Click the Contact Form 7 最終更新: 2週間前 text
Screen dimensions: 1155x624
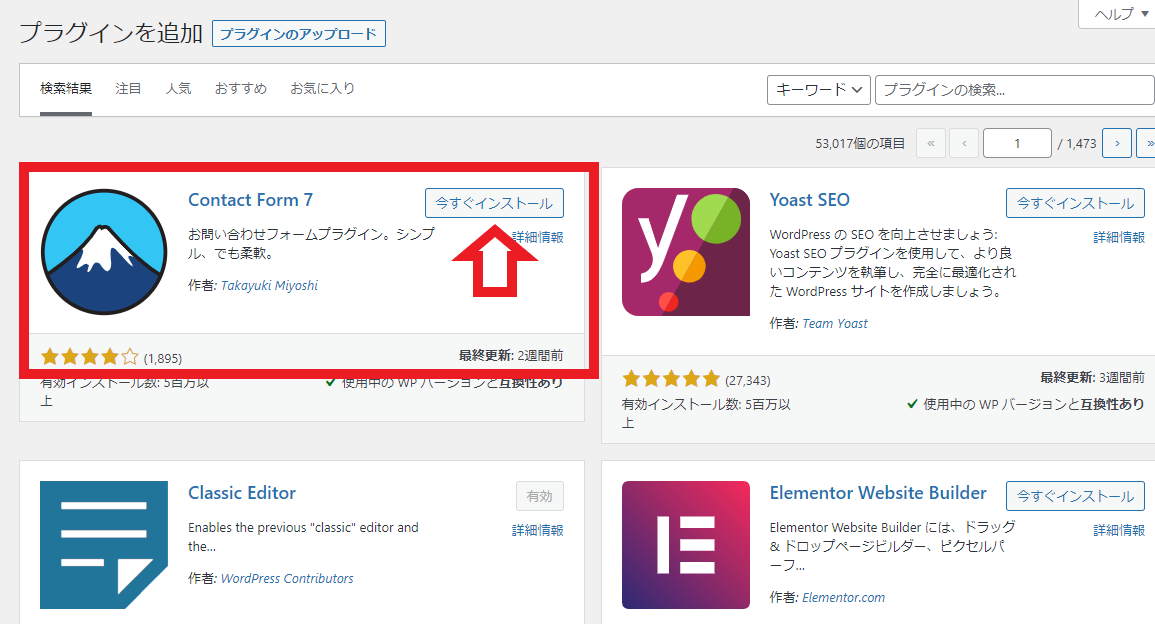511,356
